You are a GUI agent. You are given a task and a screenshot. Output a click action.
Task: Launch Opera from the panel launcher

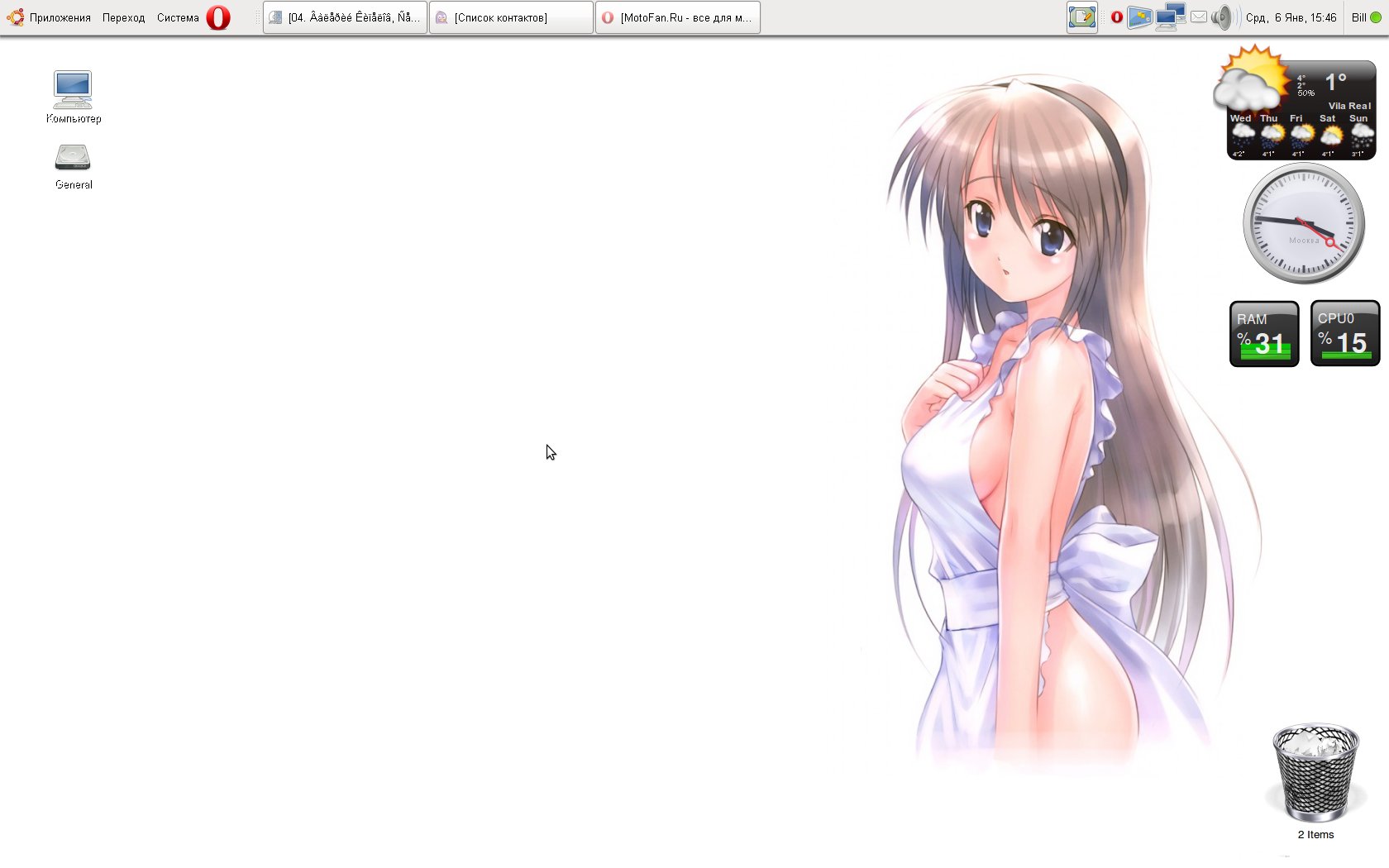tap(218, 17)
